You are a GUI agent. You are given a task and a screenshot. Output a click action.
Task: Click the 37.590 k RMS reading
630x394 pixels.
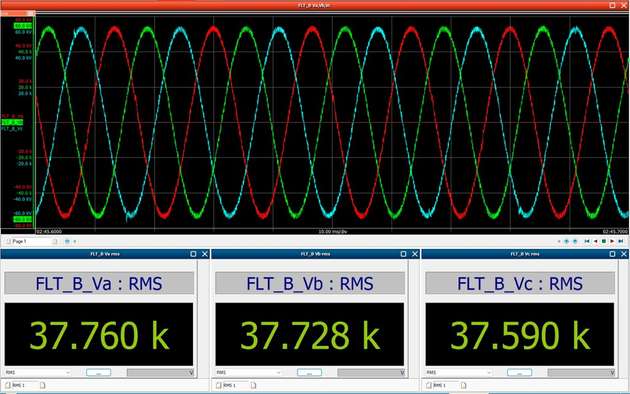520,335
